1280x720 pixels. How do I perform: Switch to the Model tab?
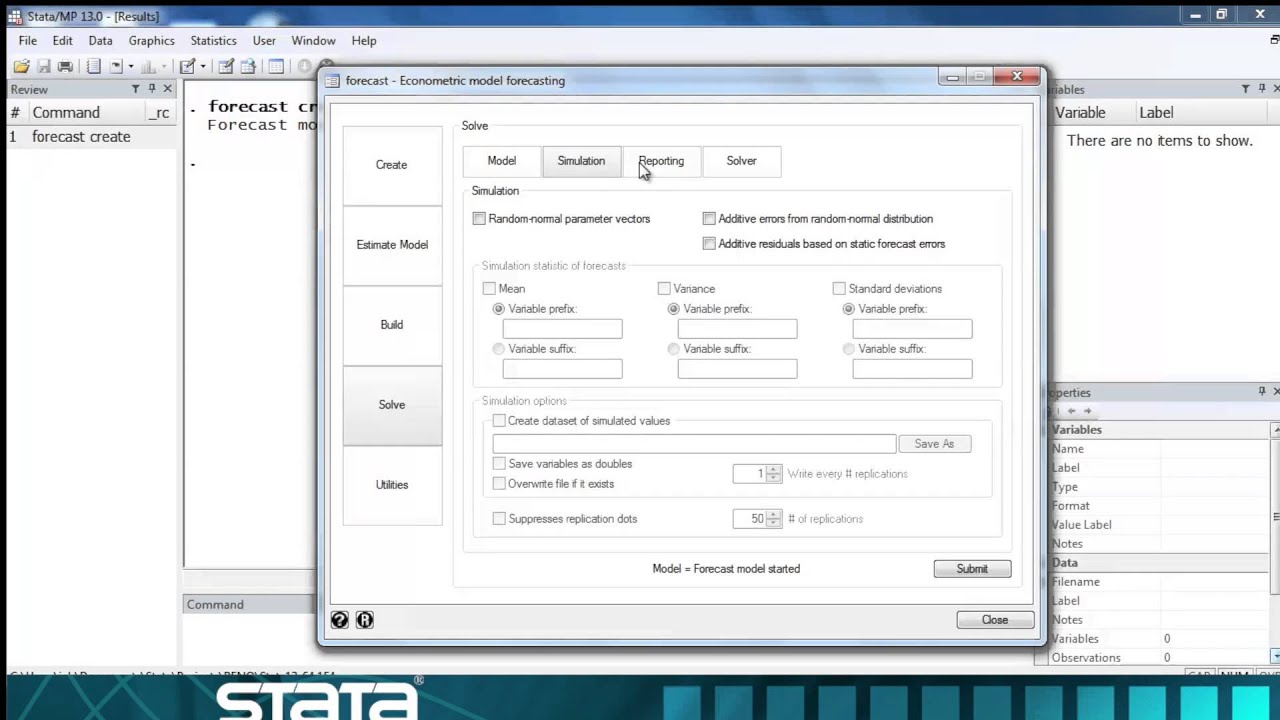coord(502,161)
